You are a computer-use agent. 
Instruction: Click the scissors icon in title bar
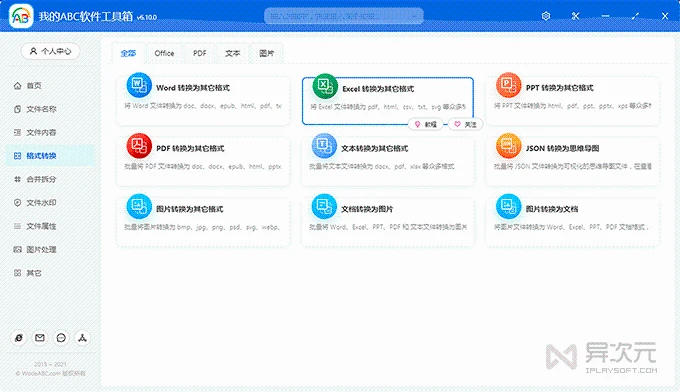point(575,16)
